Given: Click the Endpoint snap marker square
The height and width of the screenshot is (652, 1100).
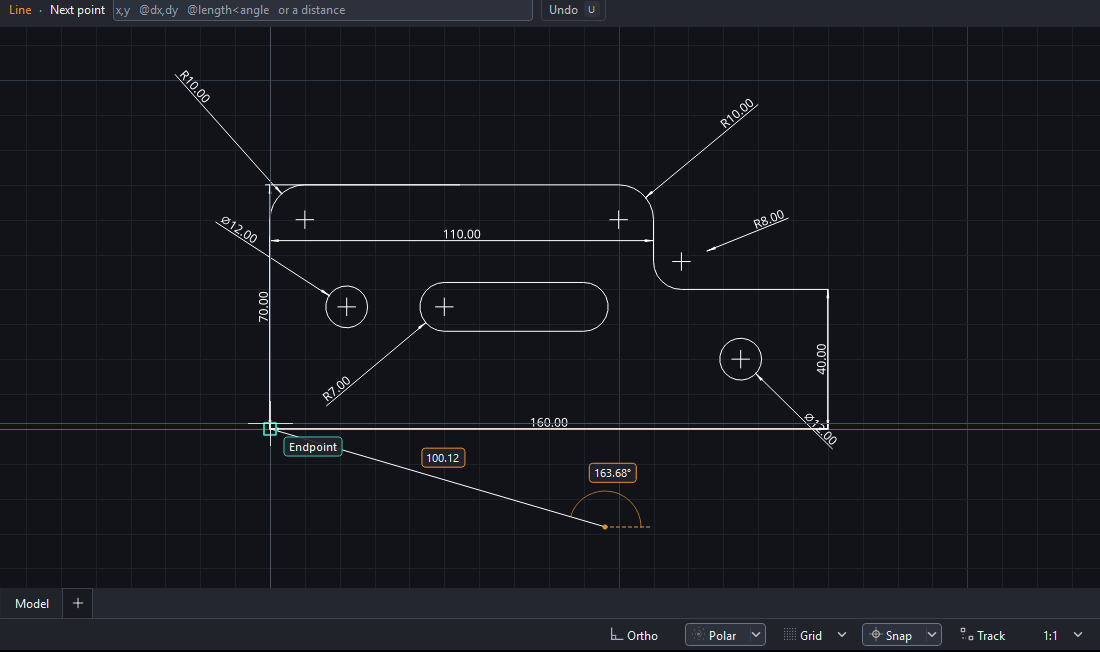Looking at the screenshot, I should click(x=270, y=429).
